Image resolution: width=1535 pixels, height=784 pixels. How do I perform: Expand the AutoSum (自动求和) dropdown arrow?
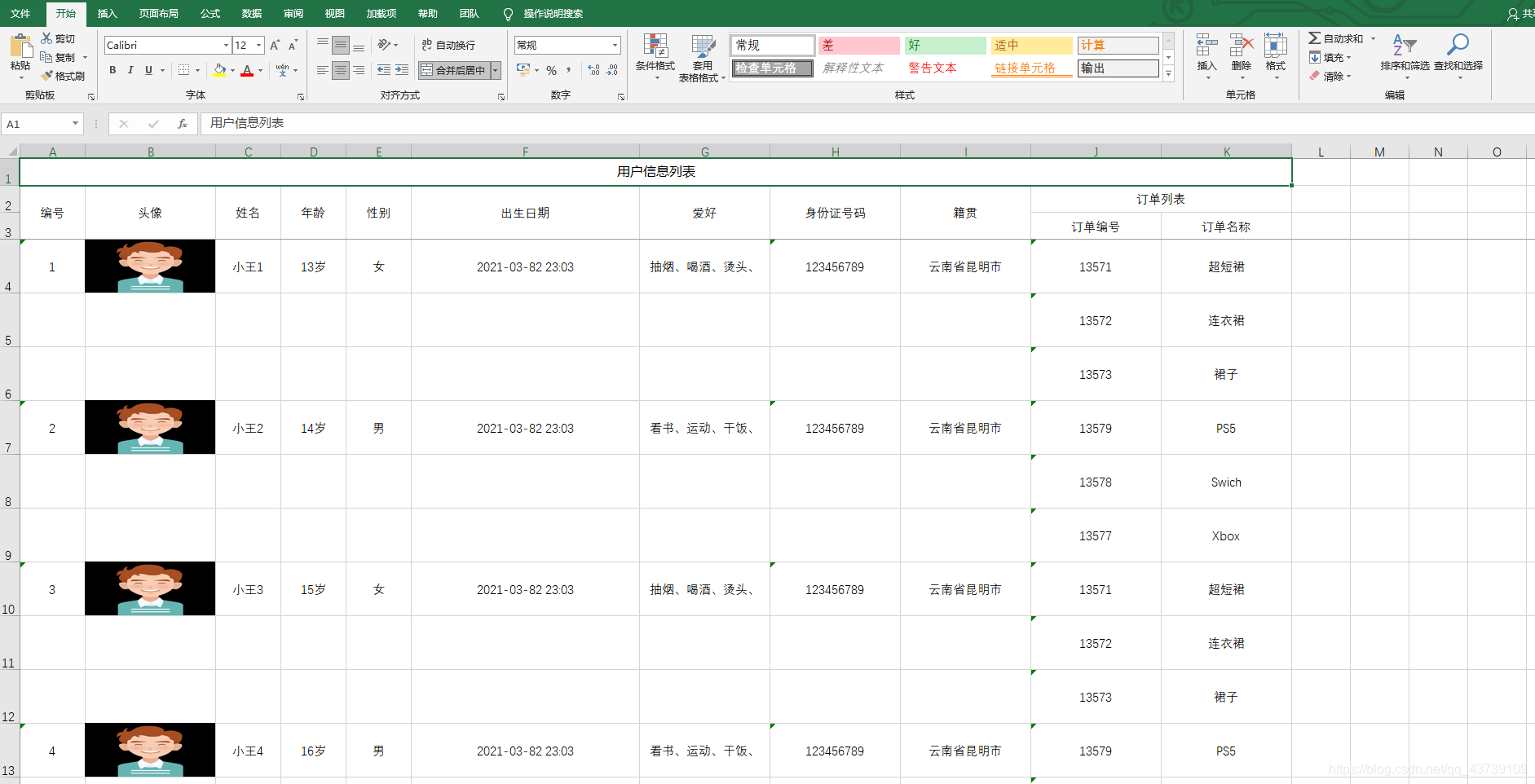point(1373,38)
